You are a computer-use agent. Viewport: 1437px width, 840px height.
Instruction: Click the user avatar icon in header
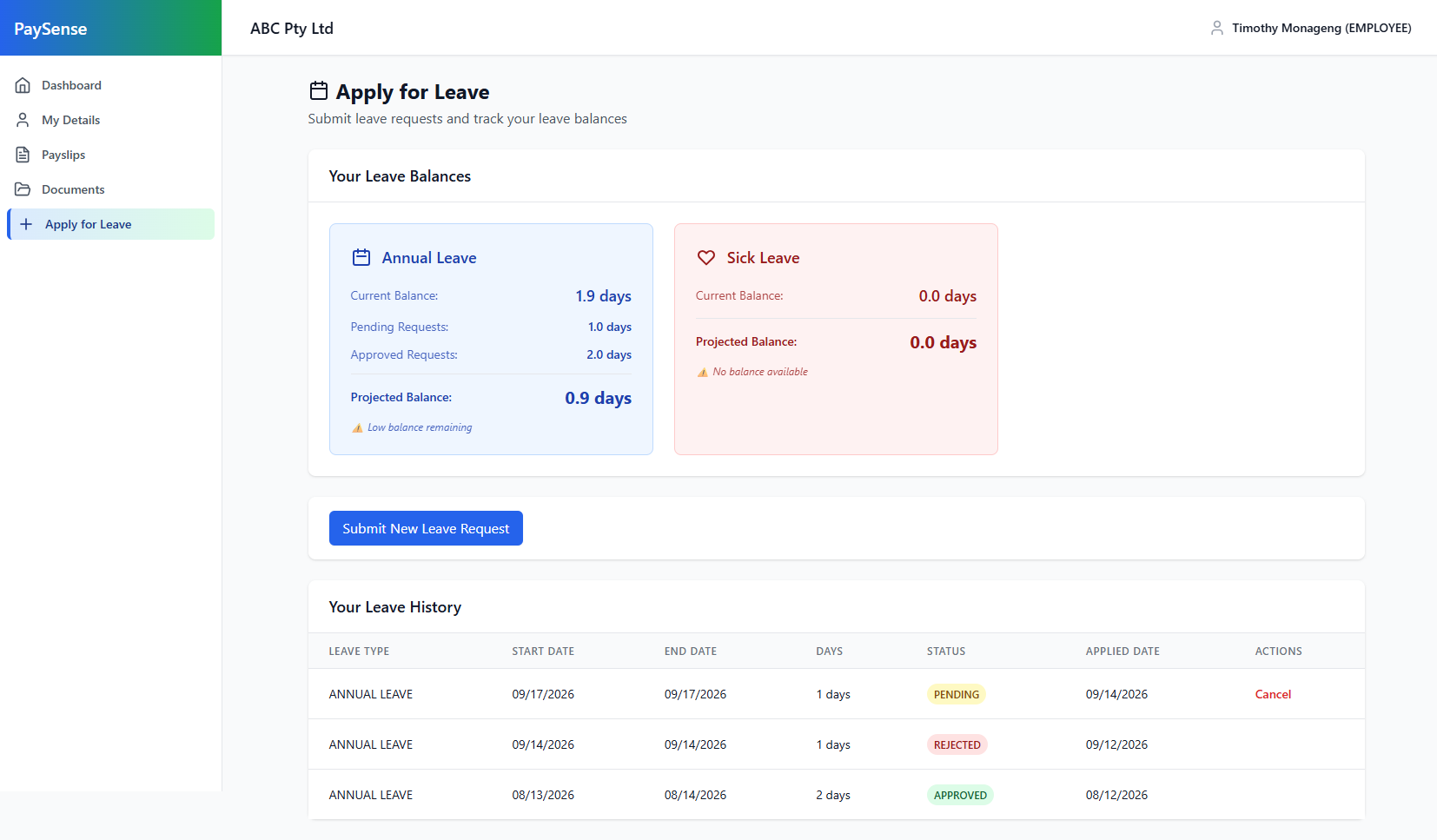(x=1217, y=28)
